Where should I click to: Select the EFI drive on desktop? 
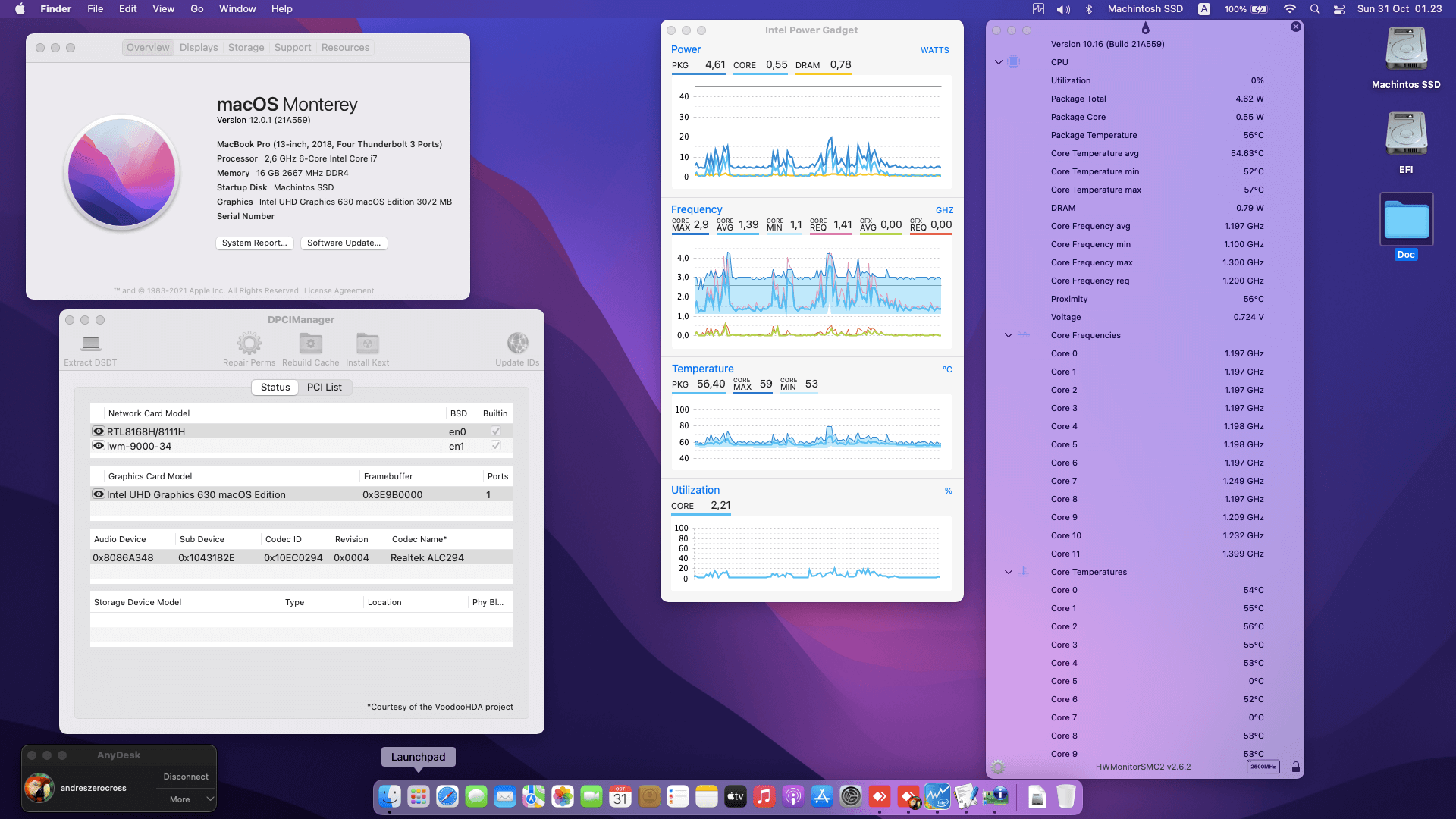click(1406, 134)
